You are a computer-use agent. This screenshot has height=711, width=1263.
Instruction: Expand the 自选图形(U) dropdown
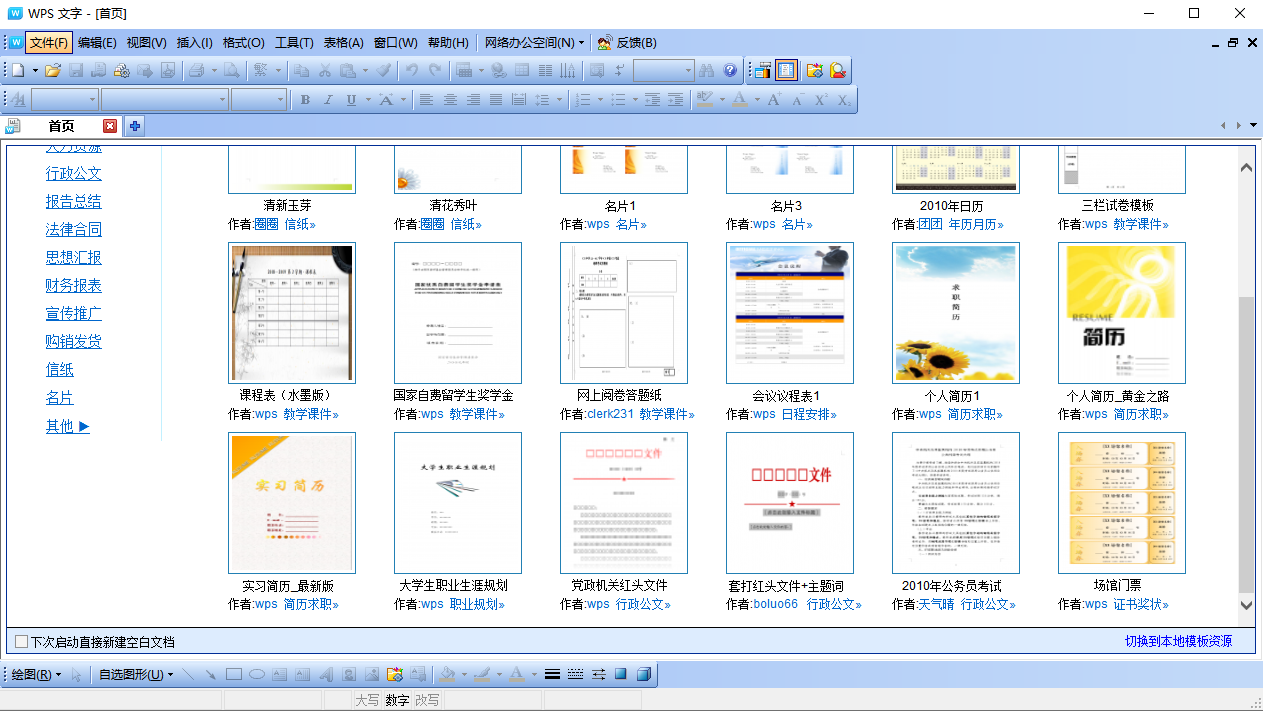tap(136, 675)
